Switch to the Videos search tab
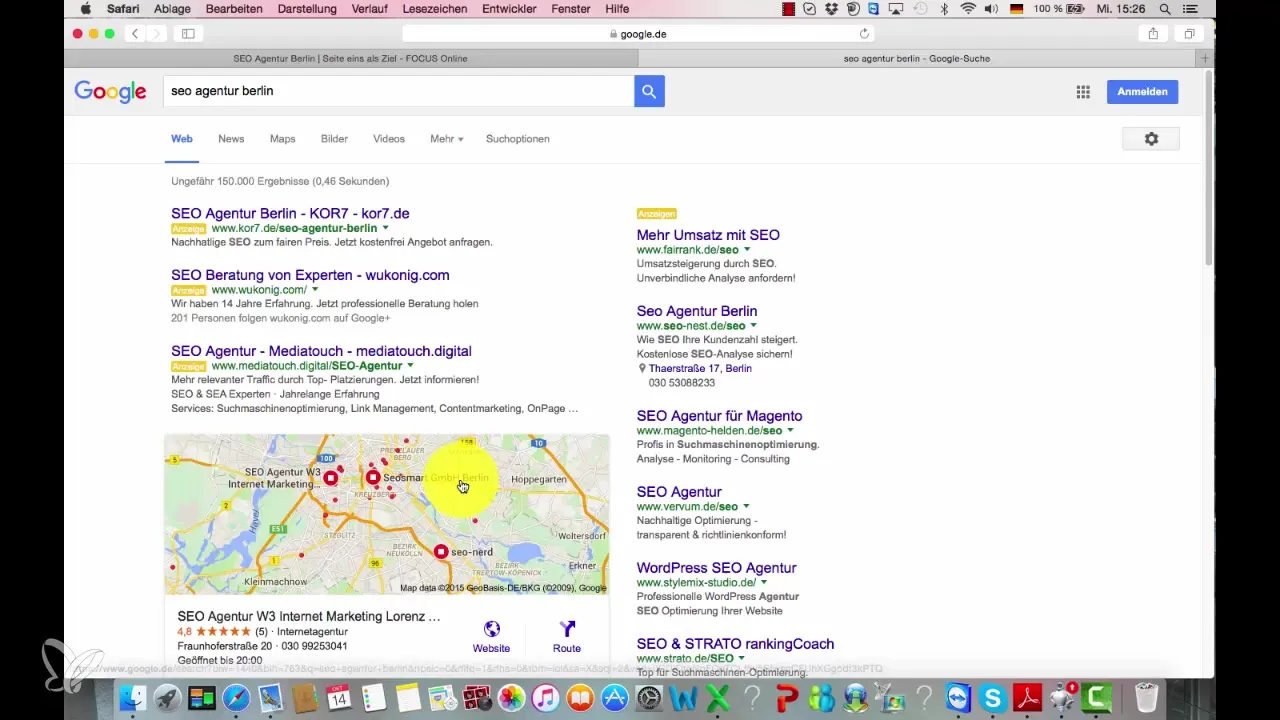The height and width of the screenshot is (720, 1280). [x=389, y=139]
